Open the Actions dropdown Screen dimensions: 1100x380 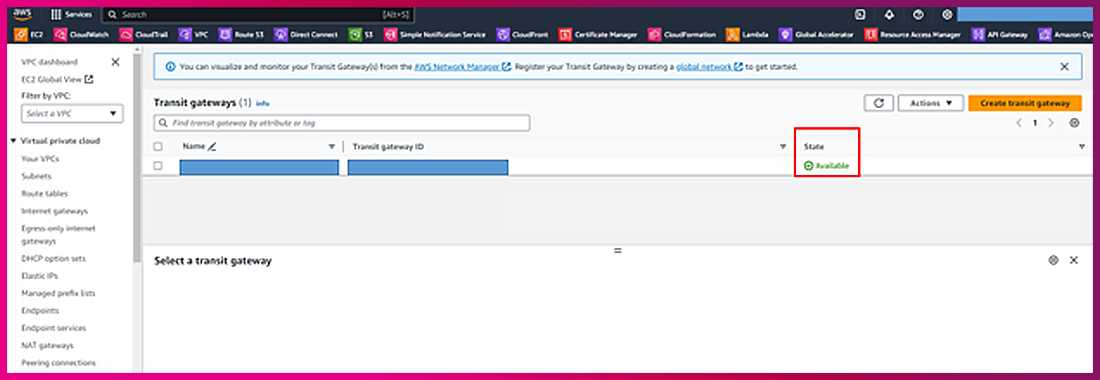pyautogui.click(x=931, y=103)
